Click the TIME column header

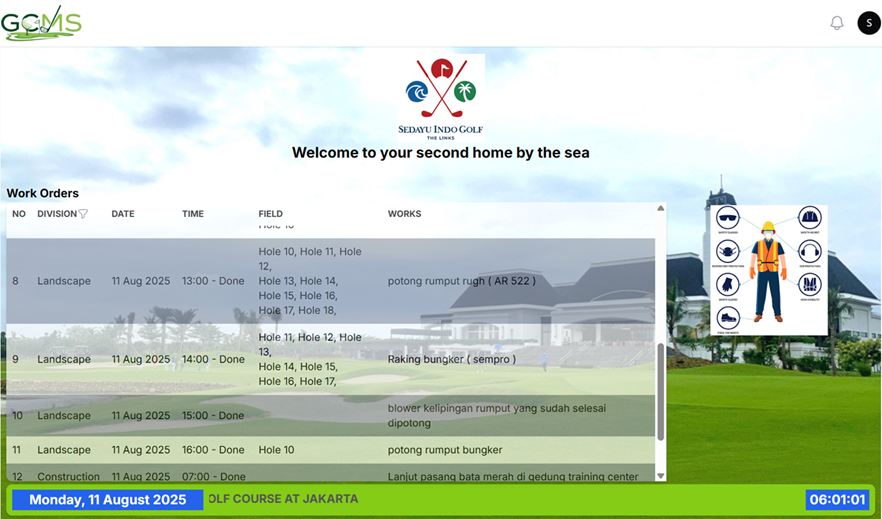pos(193,214)
